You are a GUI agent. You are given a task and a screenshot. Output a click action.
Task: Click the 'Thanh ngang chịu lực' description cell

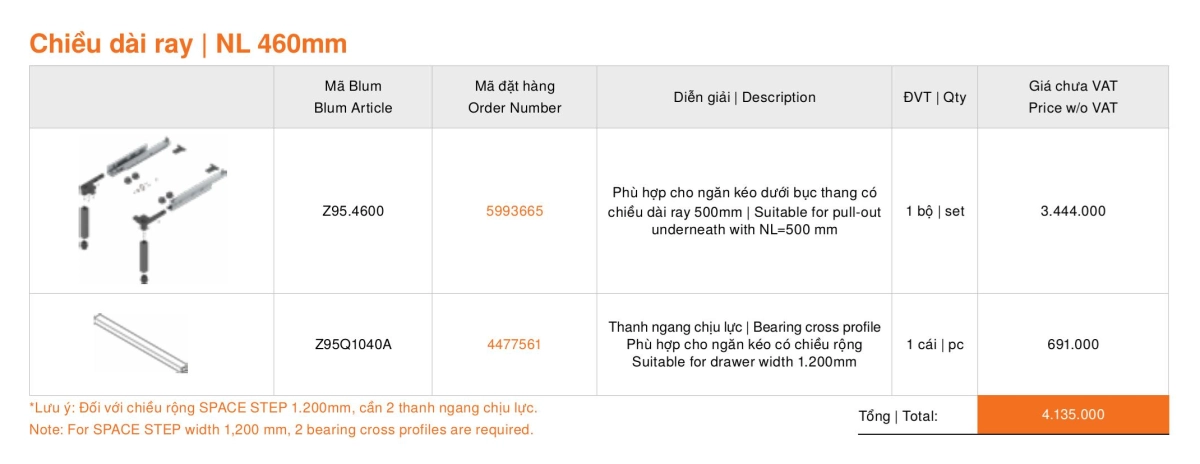pyautogui.click(x=744, y=344)
